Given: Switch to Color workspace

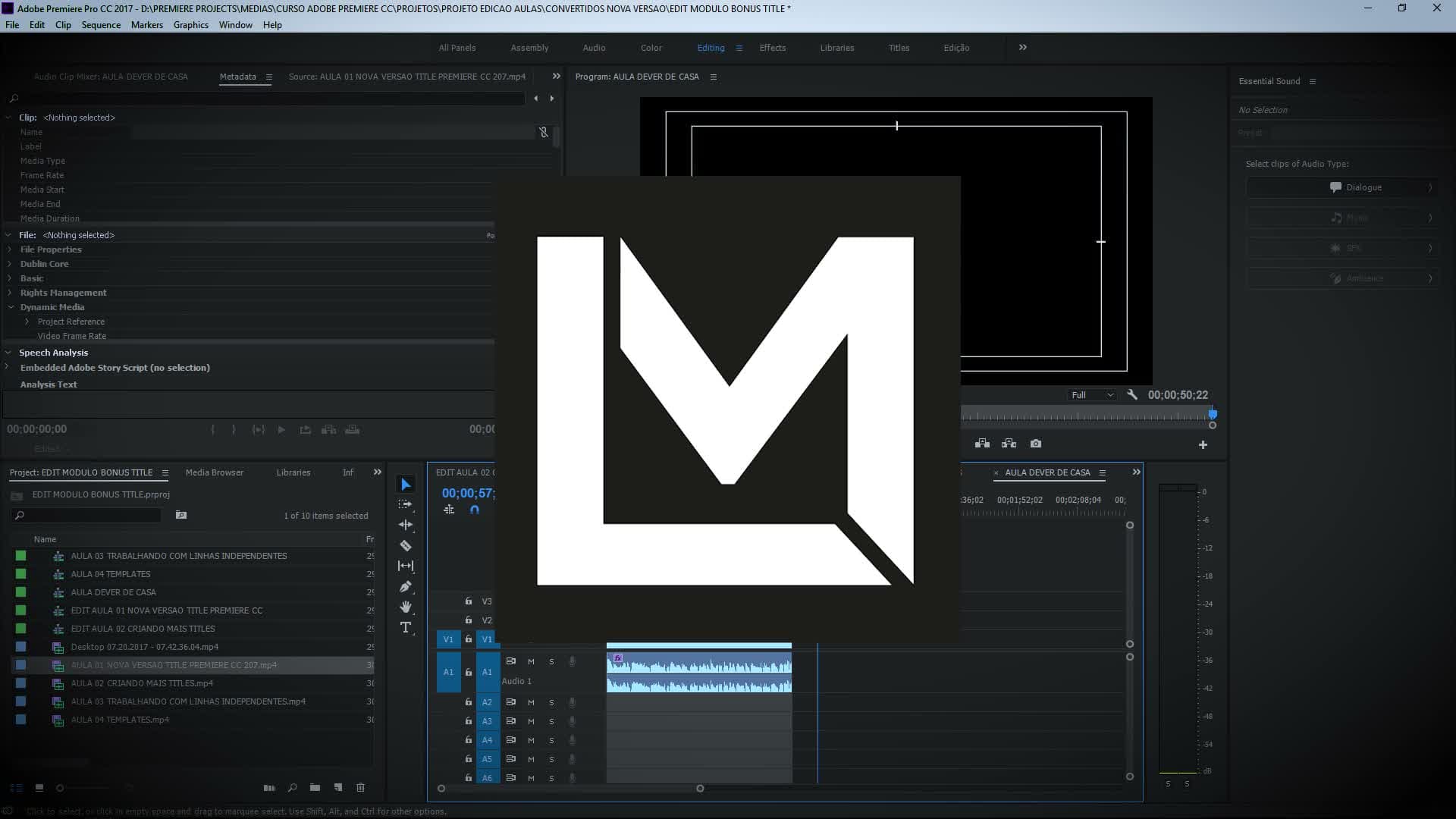Looking at the screenshot, I should (651, 48).
